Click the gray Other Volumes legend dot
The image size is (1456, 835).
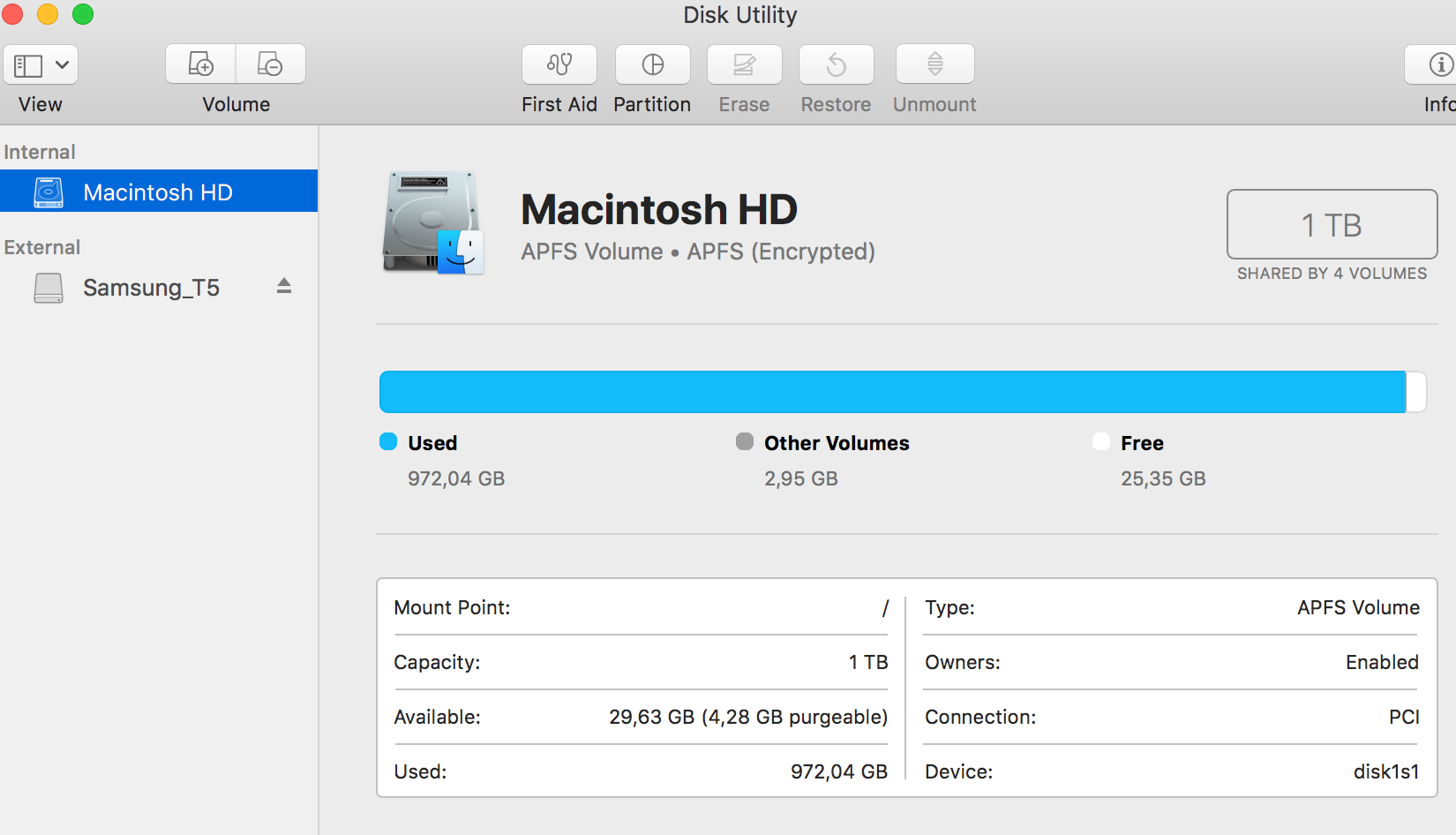(x=745, y=441)
